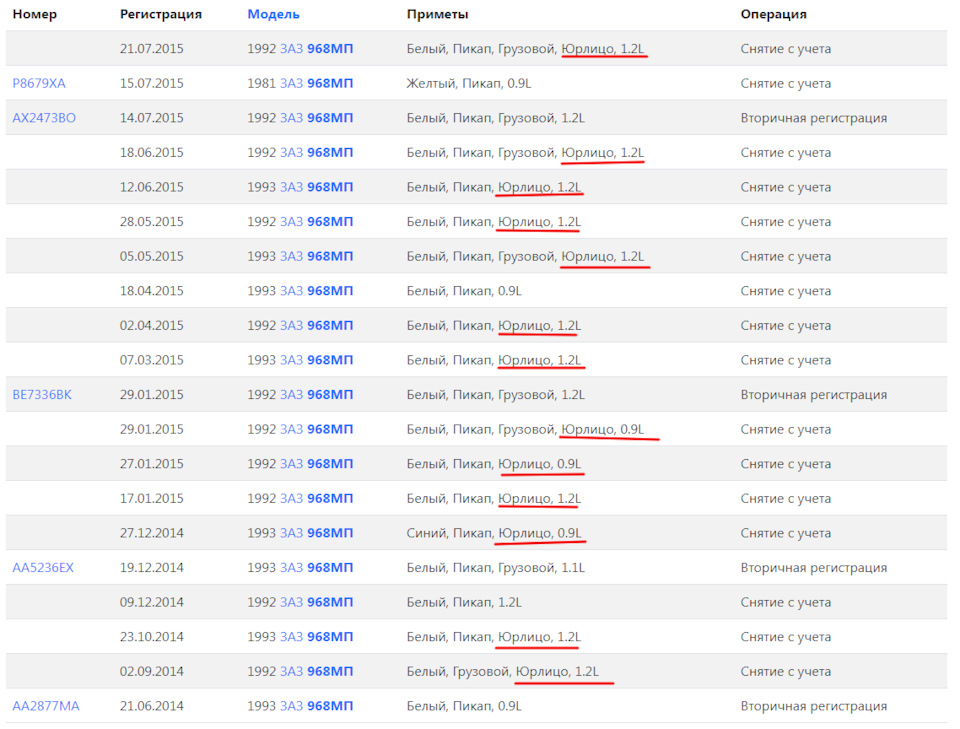Open ЗАЗ 968МП model link dated 21.06.2014
The height and width of the screenshot is (729, 960).
[317, 706]
